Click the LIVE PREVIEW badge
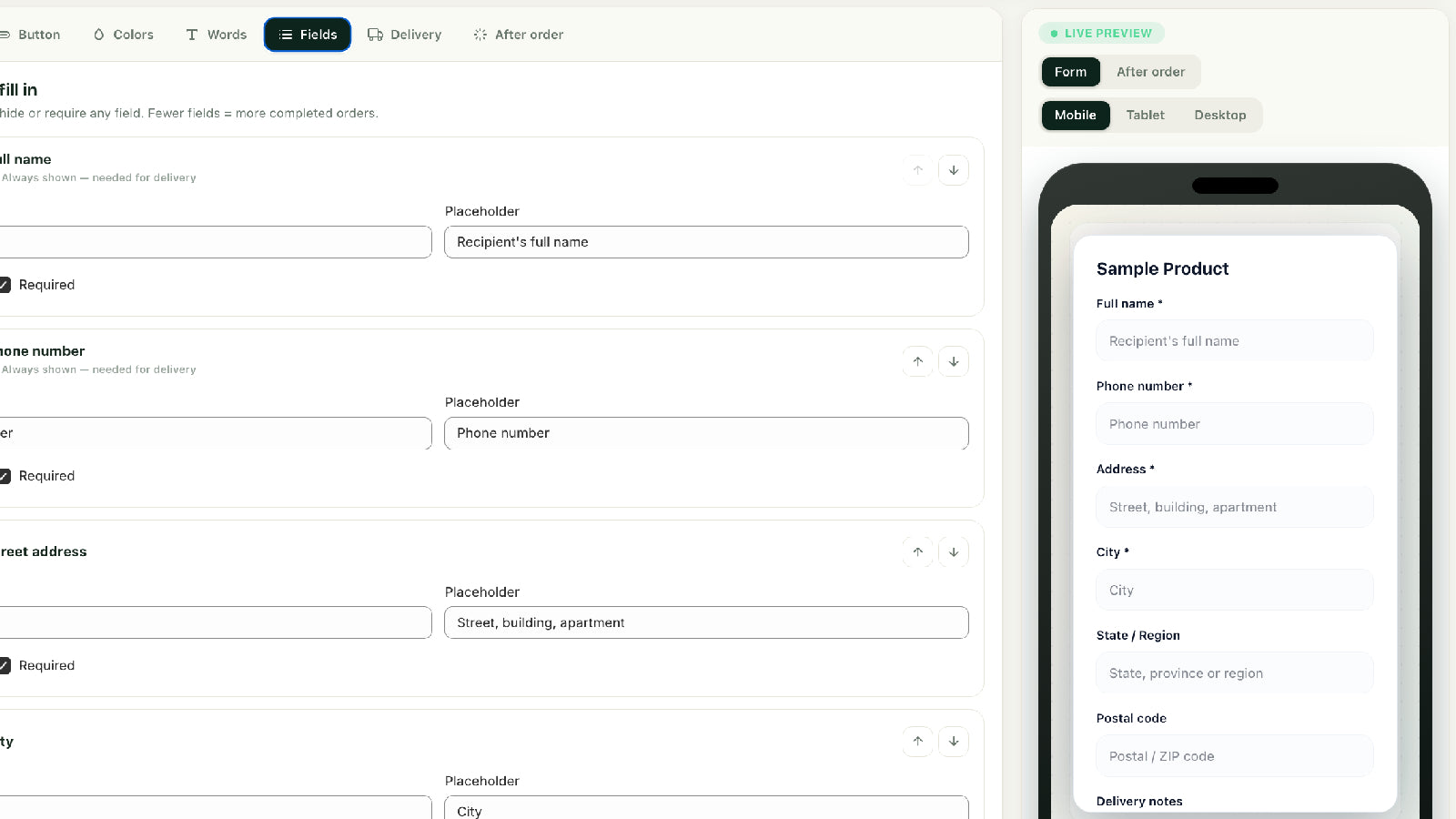The height and width of the screenshot is (819, 1456). pos(1101,34)
